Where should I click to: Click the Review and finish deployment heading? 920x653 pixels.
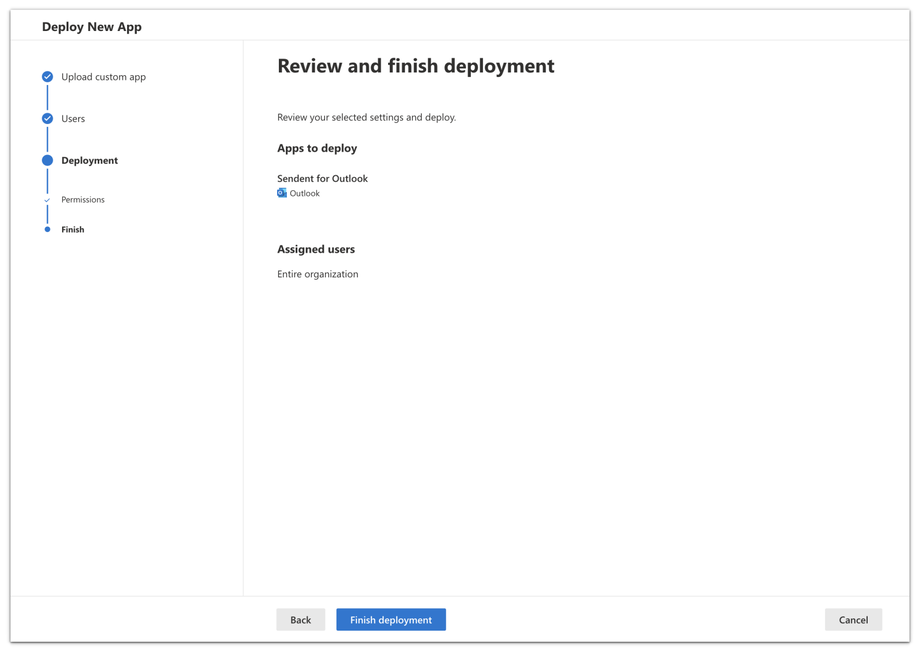click(x=415, y=66)
